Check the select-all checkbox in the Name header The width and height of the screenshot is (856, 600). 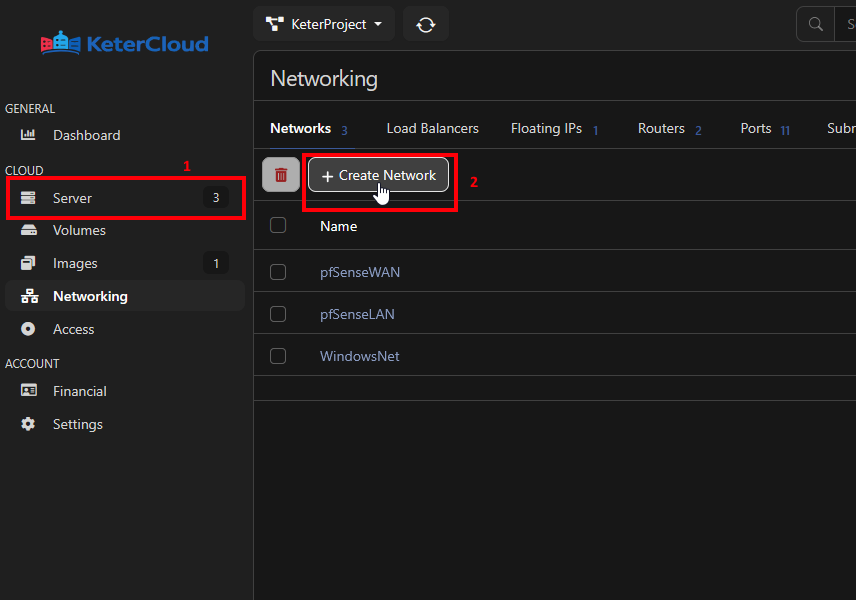(x=278, y=225)
